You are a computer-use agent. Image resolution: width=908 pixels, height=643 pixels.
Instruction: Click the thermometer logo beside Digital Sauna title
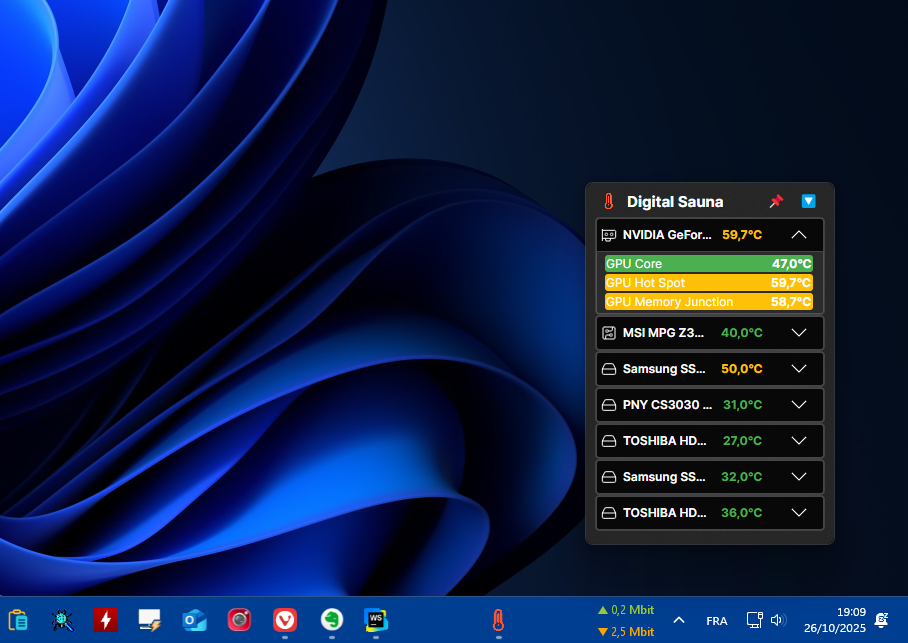click(608, 202)
